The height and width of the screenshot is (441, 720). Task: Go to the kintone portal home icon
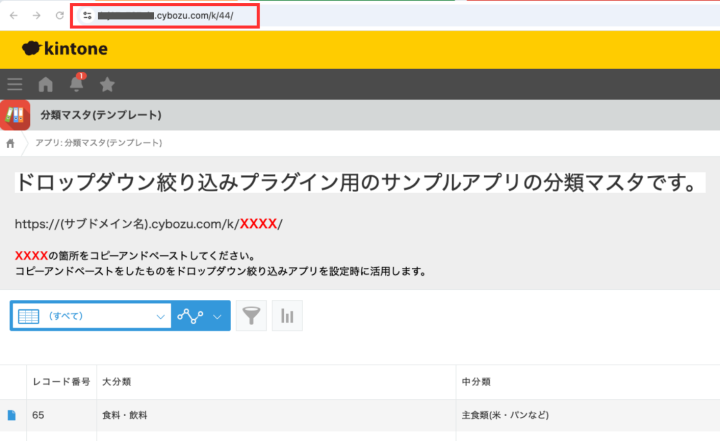tap(45, 84)
